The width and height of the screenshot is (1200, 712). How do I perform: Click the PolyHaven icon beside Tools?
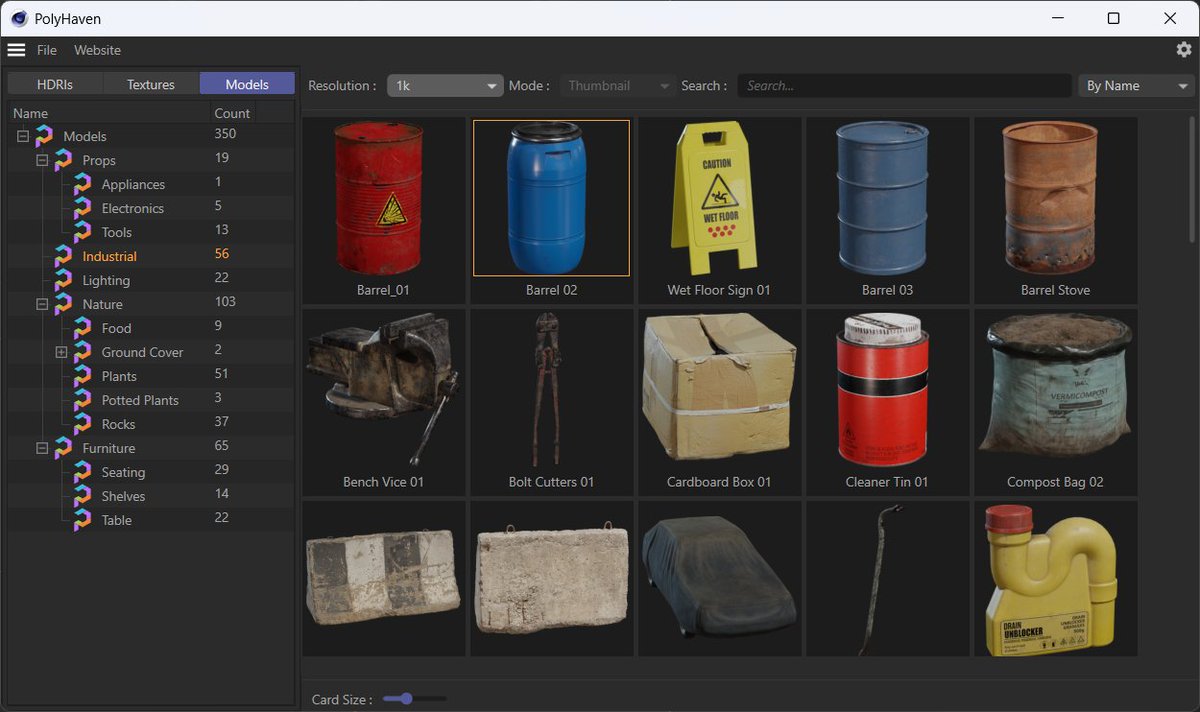pos(82,232)
